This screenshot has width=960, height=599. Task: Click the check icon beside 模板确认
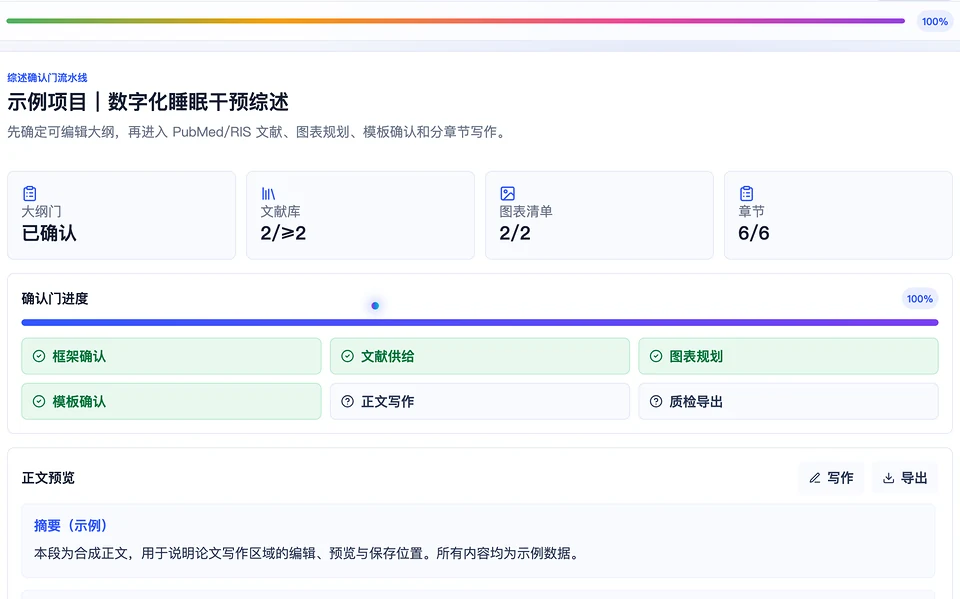39,401
